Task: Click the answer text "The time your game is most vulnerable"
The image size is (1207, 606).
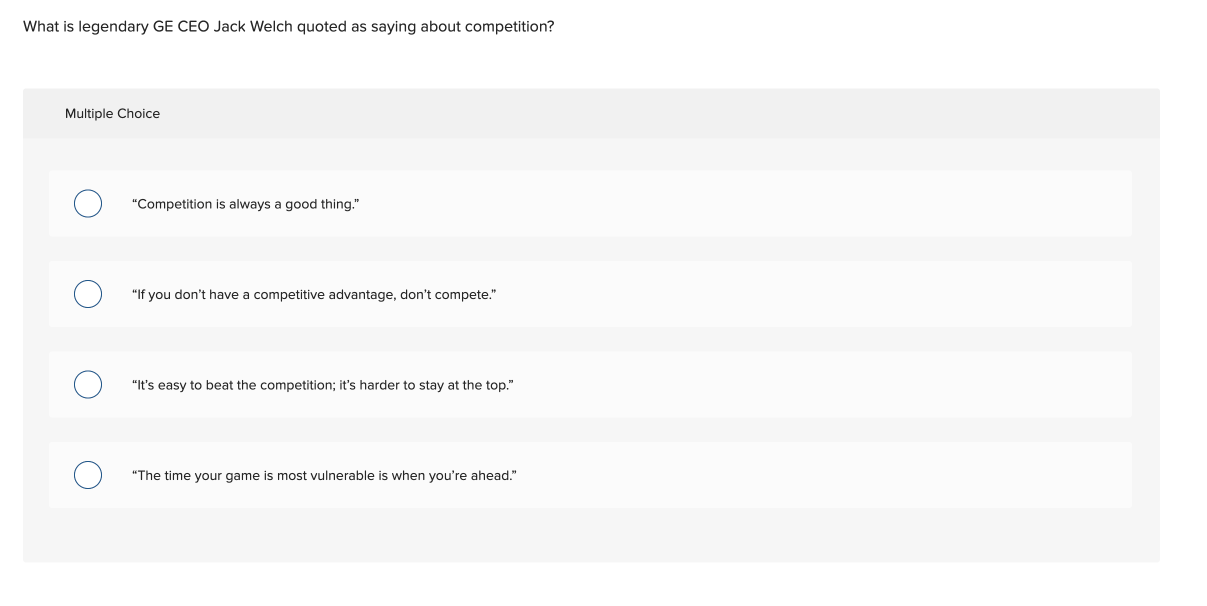Action: [324, 475]
